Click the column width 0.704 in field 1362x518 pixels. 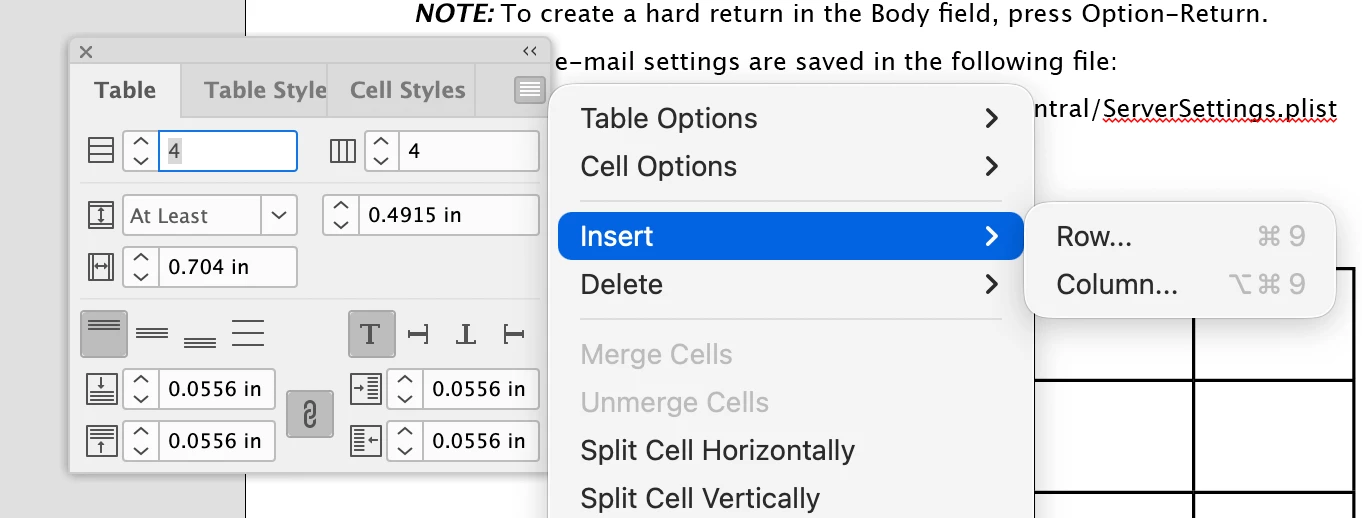coord(228,267)
